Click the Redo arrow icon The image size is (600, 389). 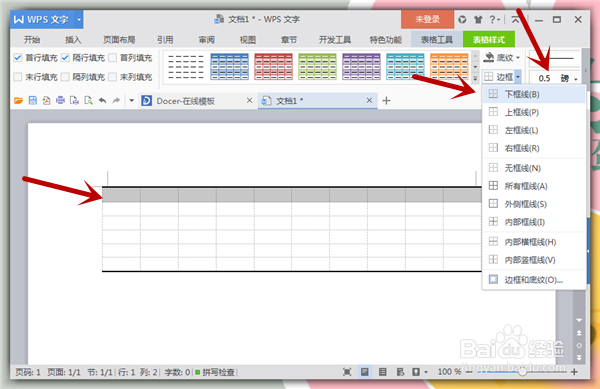116,101
